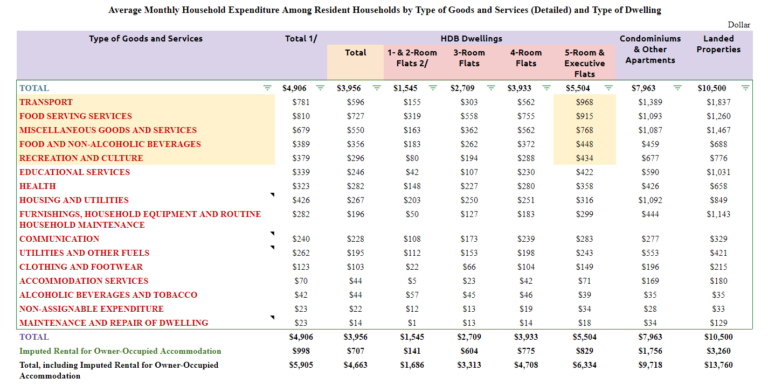Select highlighted $968 transport cell
Viewport: 768px width, 392px height.
pos(584,102)
